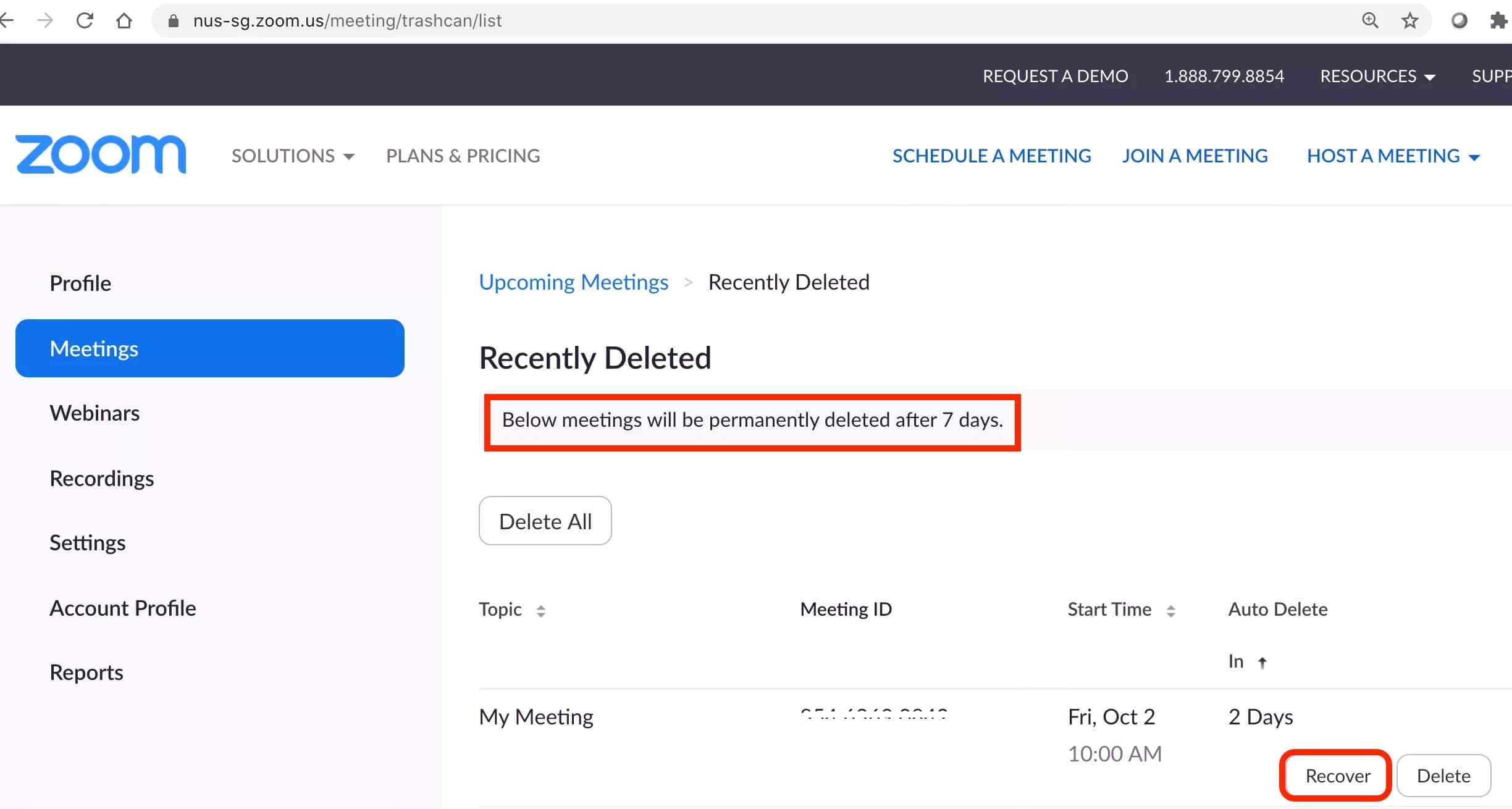Click the Upcoming Meetings breadcrumb link

574,282
